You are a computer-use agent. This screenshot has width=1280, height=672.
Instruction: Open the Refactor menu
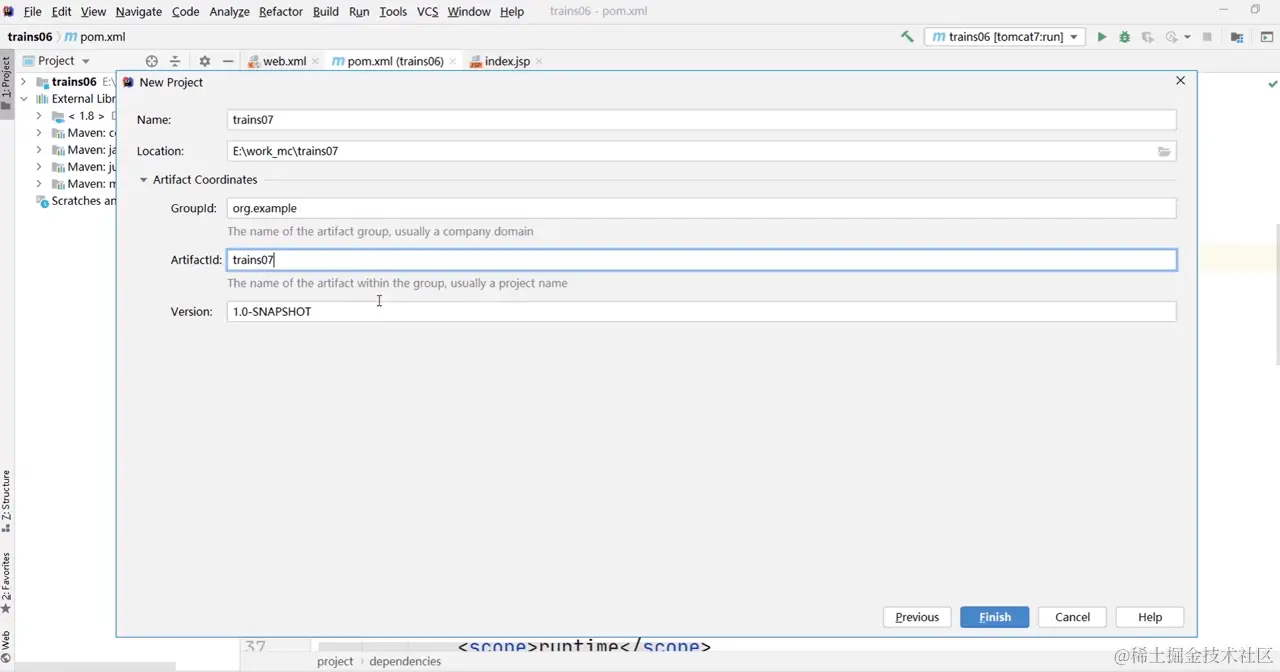(x=281, y=11)
